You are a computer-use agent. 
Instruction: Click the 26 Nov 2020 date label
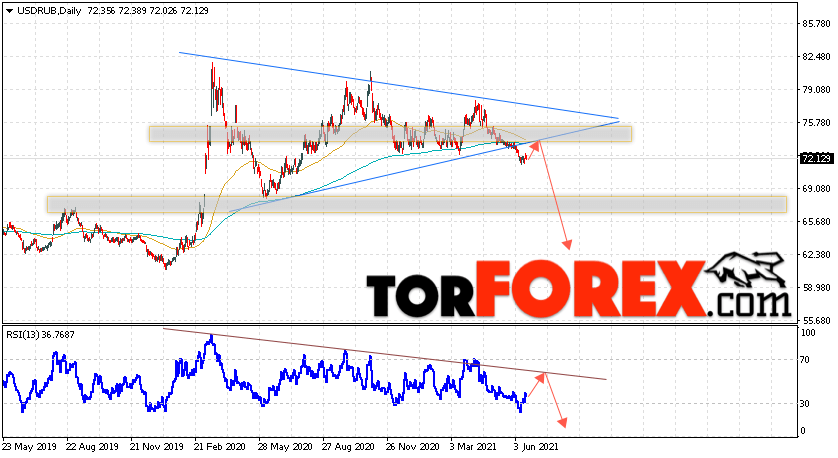[412, 446]
